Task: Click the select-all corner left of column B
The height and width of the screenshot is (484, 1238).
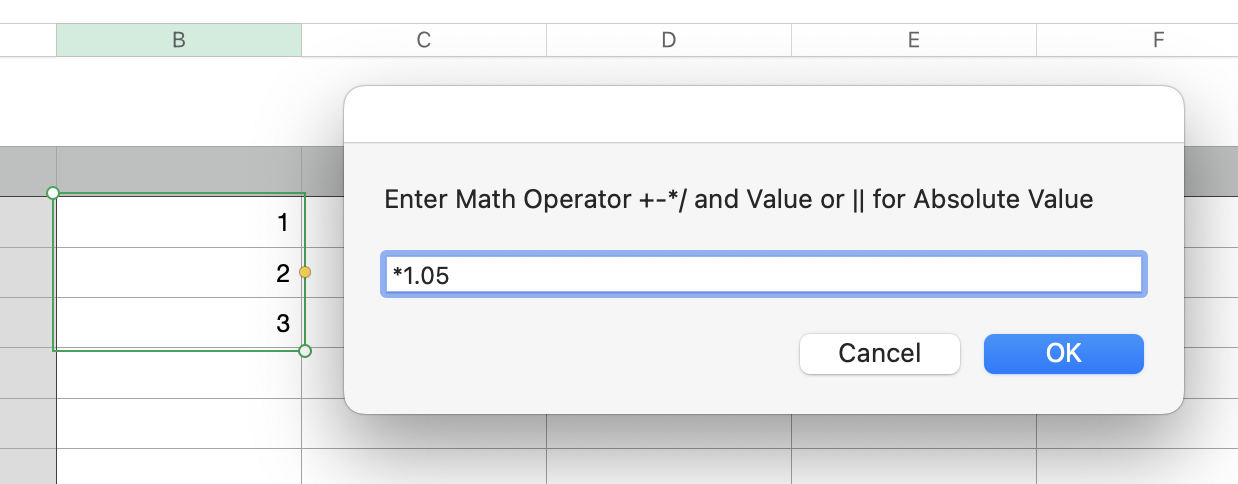Action: [x=28, y=40]
